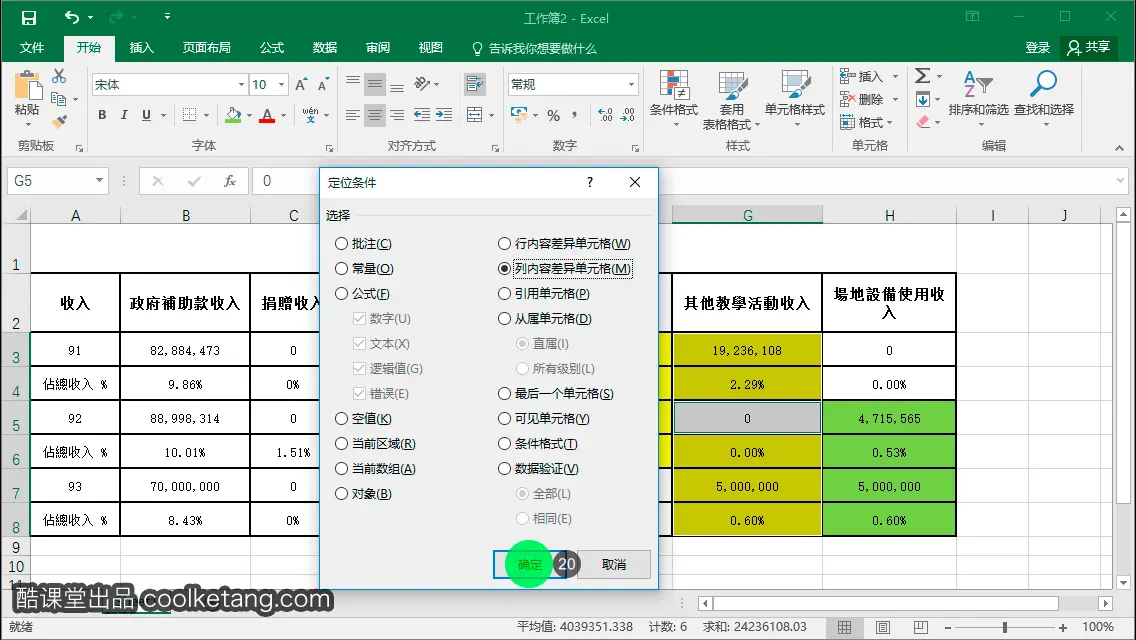Open the fill color dropdown arrow
The height and width of the screenshot is (640, 1136).
tap(249, 115)
